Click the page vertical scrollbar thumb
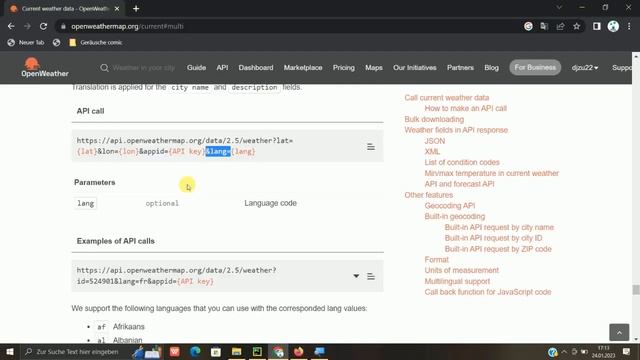 click(x=636, y=289)
